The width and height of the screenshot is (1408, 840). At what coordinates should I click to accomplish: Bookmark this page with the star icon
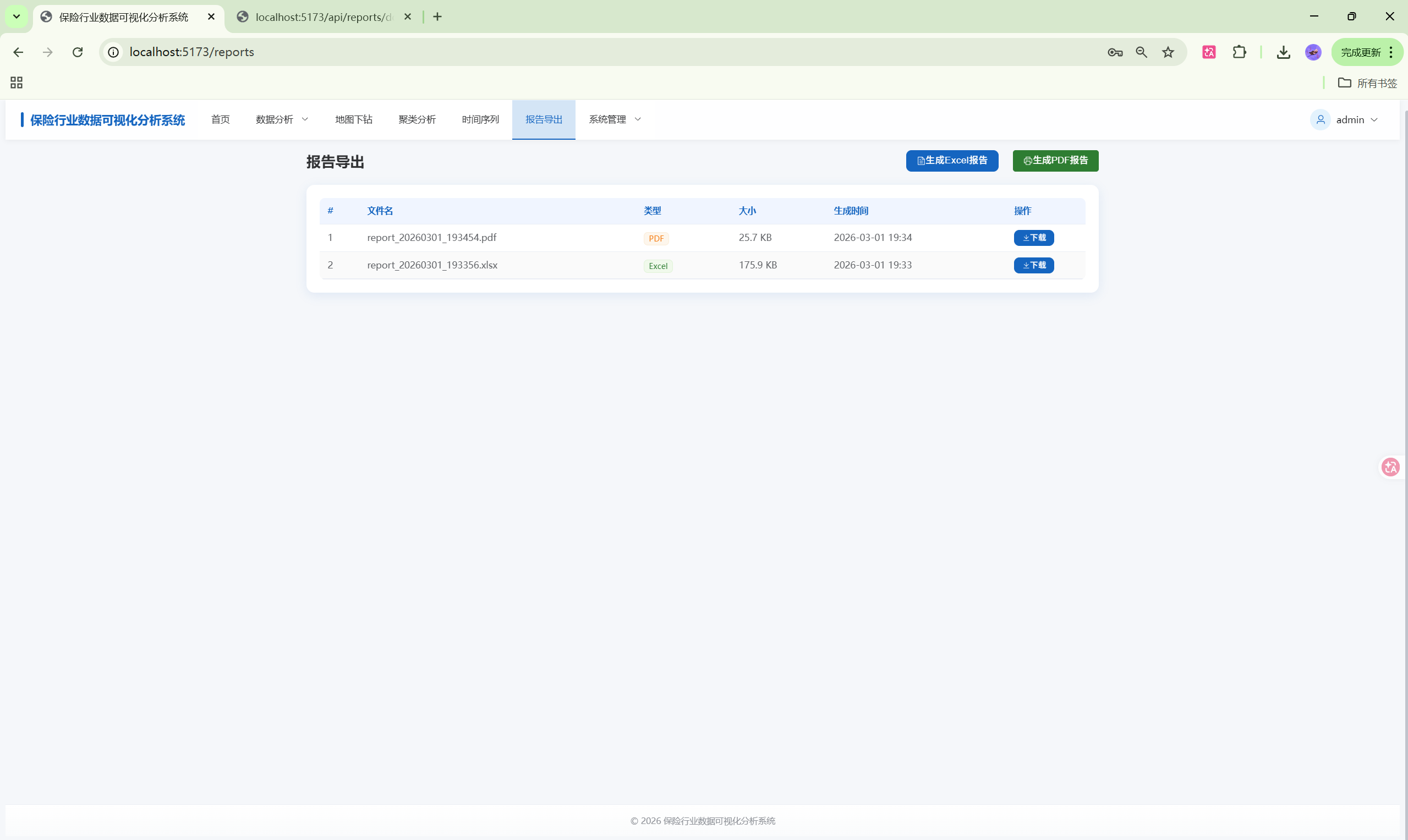[1168, 52]
